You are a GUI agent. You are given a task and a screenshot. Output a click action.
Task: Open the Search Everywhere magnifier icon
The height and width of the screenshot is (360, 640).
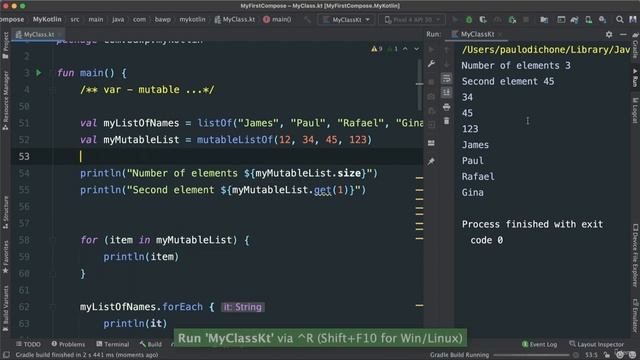point(619,20)
